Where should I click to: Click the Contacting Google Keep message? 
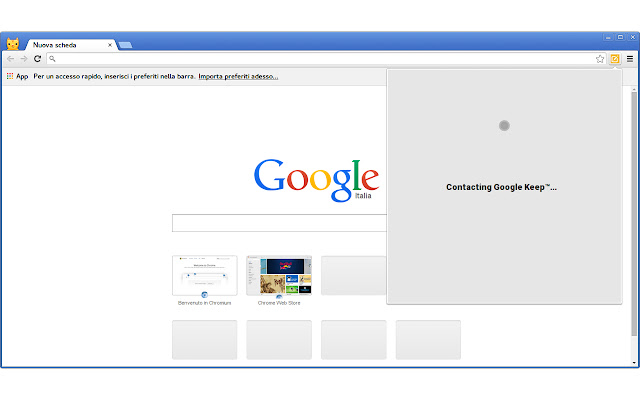[501, 187]
